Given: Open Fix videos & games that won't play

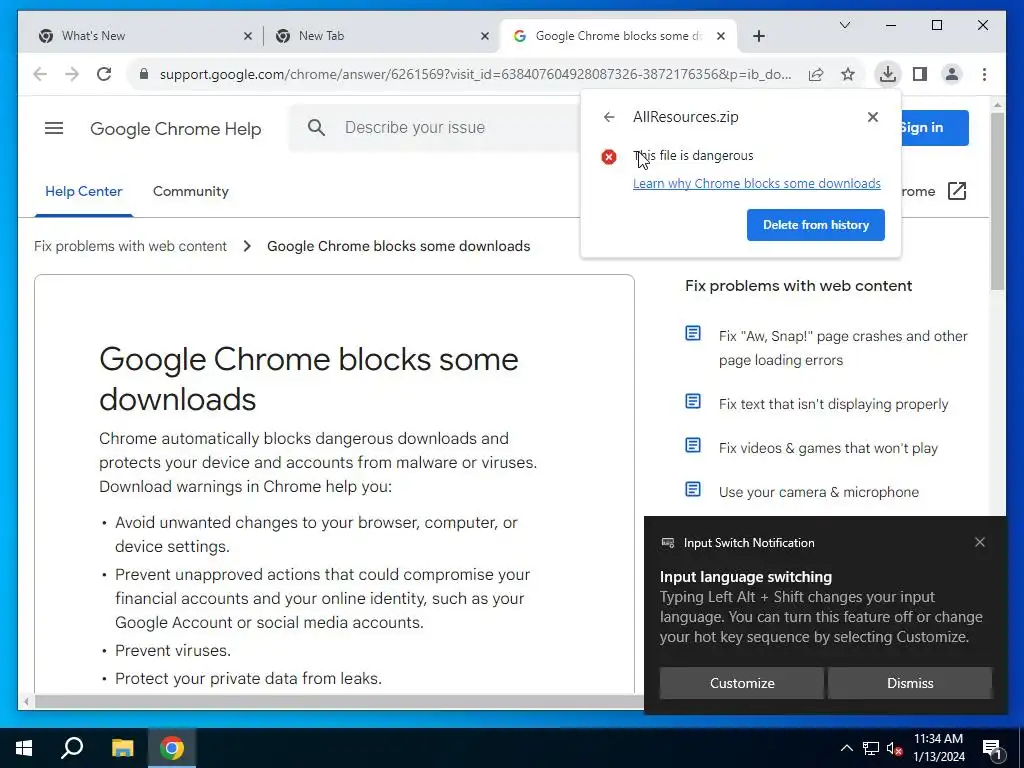Looking at the screenshot, I should click(x=828, y=448).
